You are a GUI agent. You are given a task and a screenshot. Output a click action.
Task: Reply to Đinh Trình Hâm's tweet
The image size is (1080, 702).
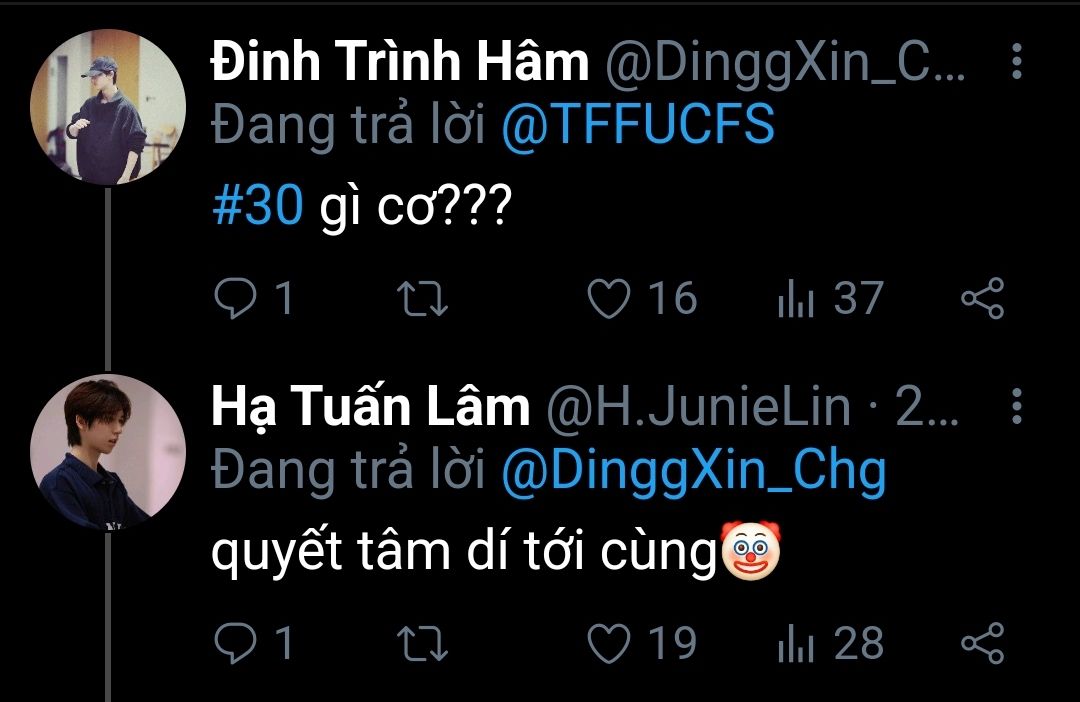(236, 299)
